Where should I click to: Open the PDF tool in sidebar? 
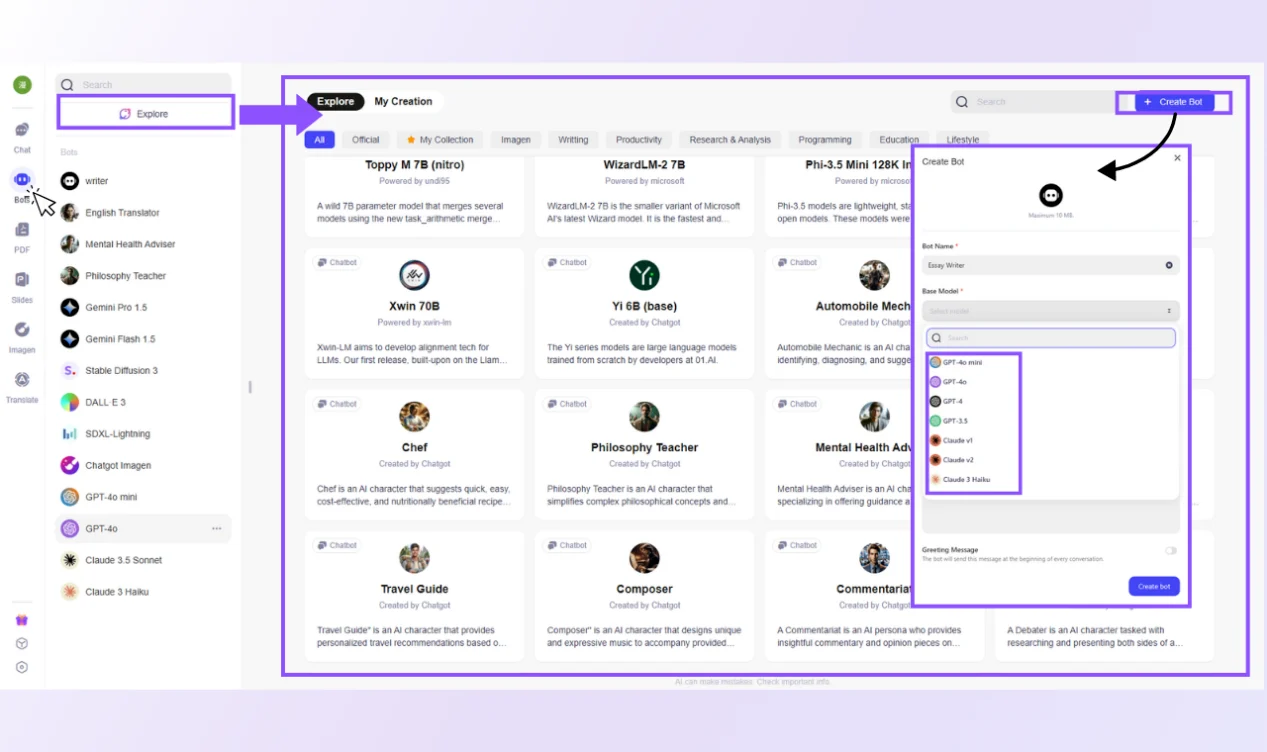click(x=22, y=231)
